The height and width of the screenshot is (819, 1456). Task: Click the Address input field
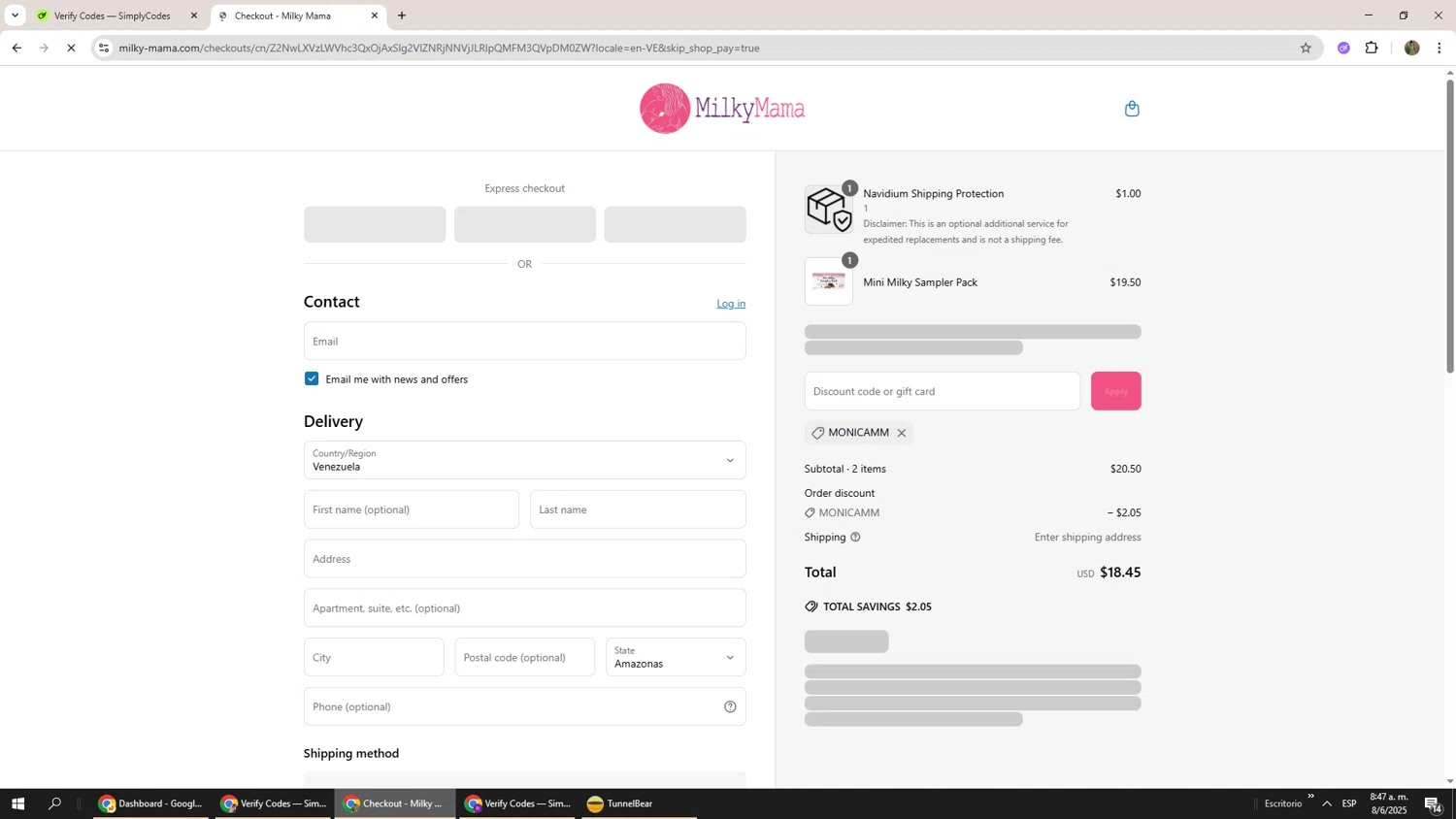[524, 559]
